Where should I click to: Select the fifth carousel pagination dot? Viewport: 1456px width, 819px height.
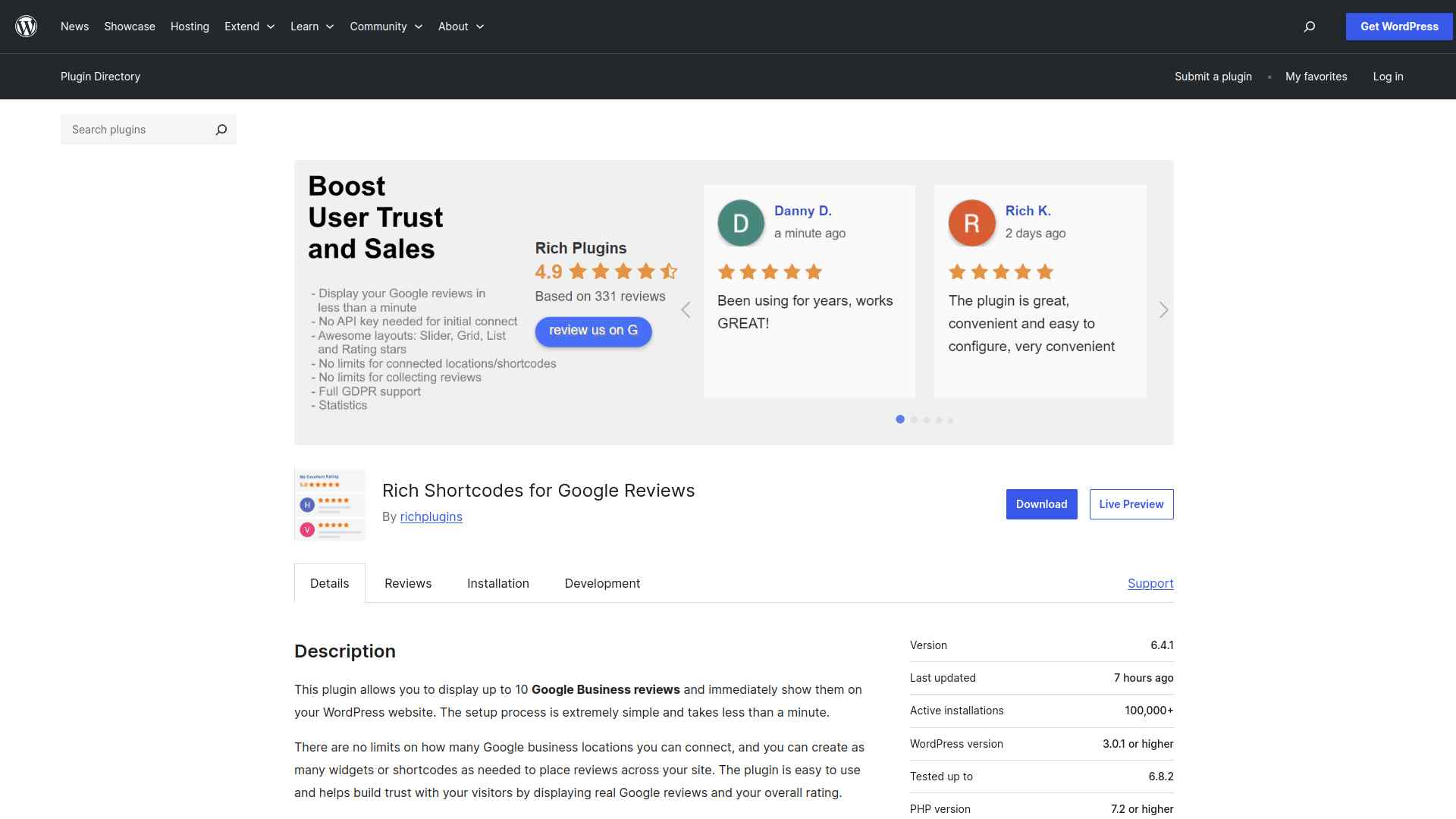coord(950,419)
